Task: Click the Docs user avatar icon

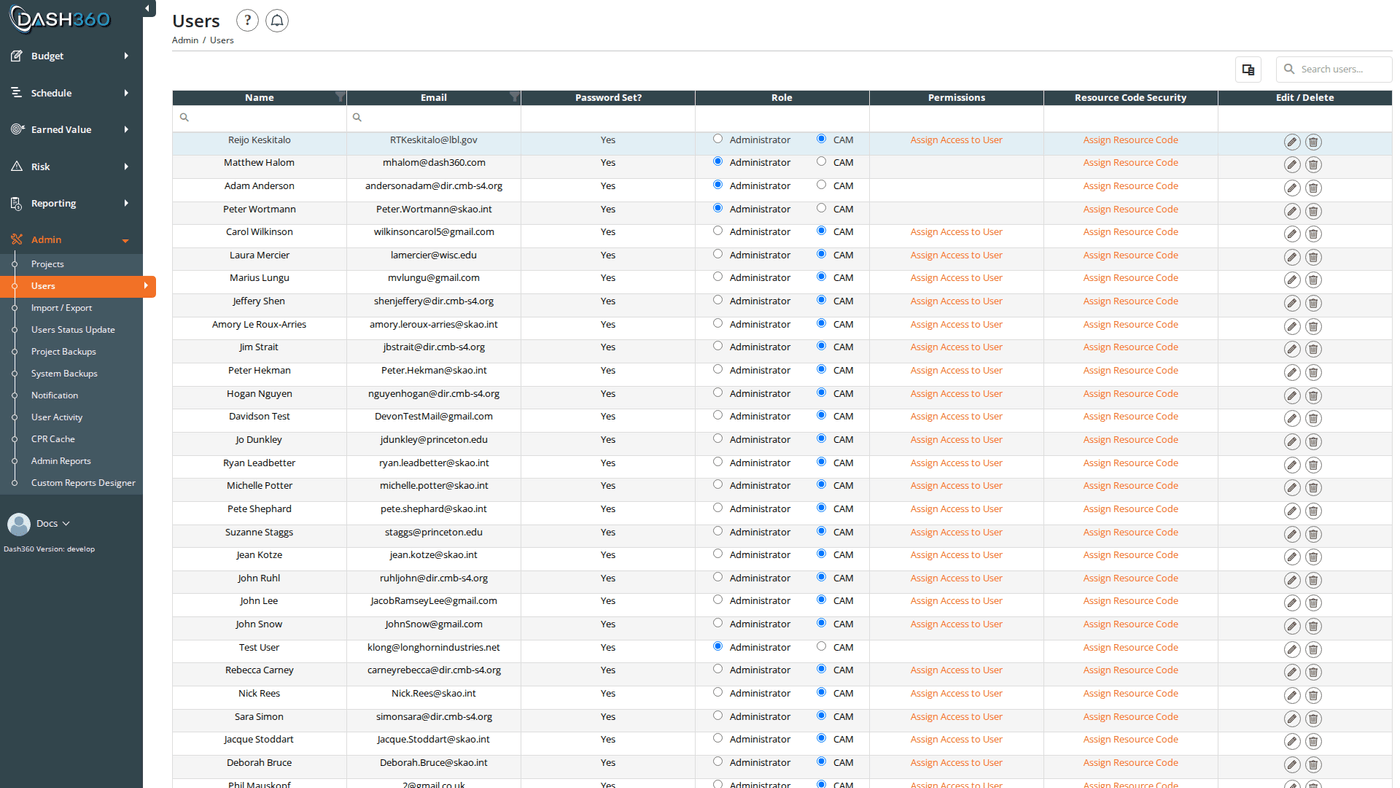Action: 19,524
